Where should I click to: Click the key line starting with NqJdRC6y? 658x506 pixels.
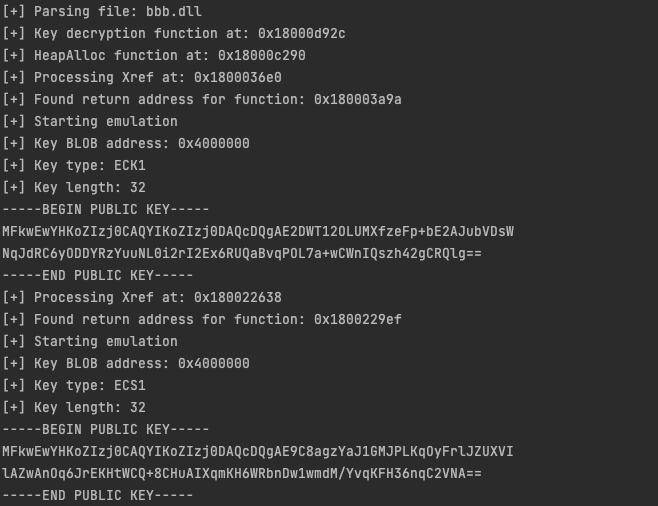(242, 253)
